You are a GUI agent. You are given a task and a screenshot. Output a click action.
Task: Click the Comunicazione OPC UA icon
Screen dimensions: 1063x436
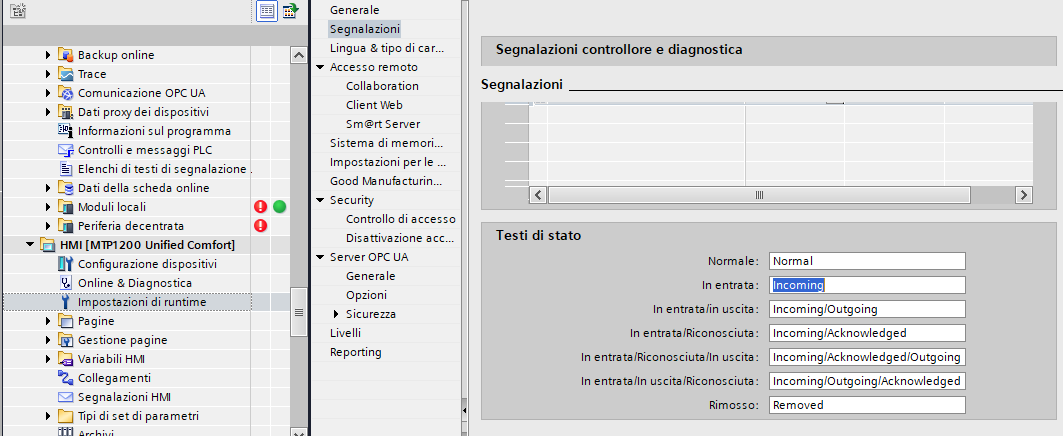[66, 93]
